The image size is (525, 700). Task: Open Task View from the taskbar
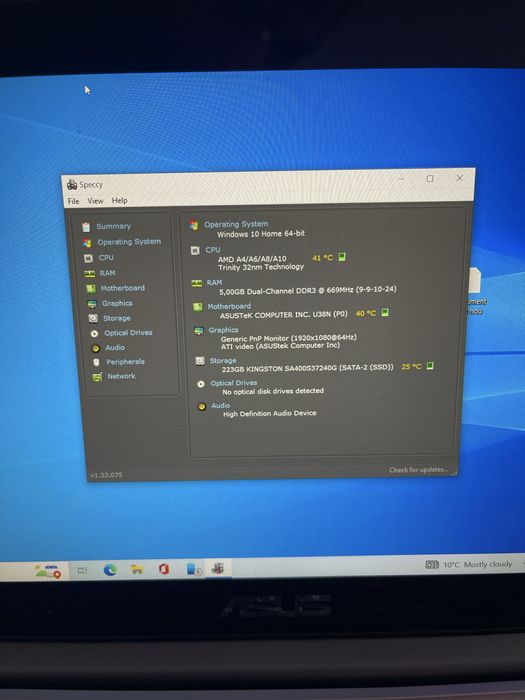83,570
